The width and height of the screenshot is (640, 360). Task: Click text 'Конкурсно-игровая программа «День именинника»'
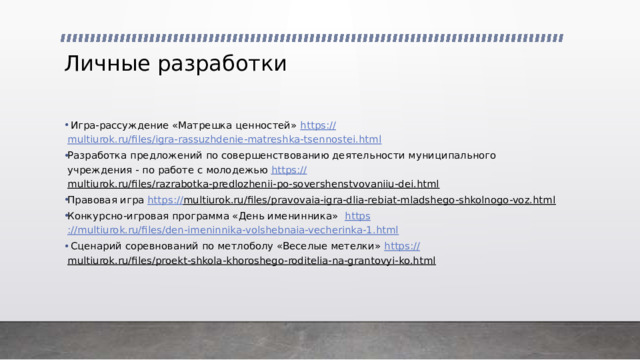[x=203, y=216]
